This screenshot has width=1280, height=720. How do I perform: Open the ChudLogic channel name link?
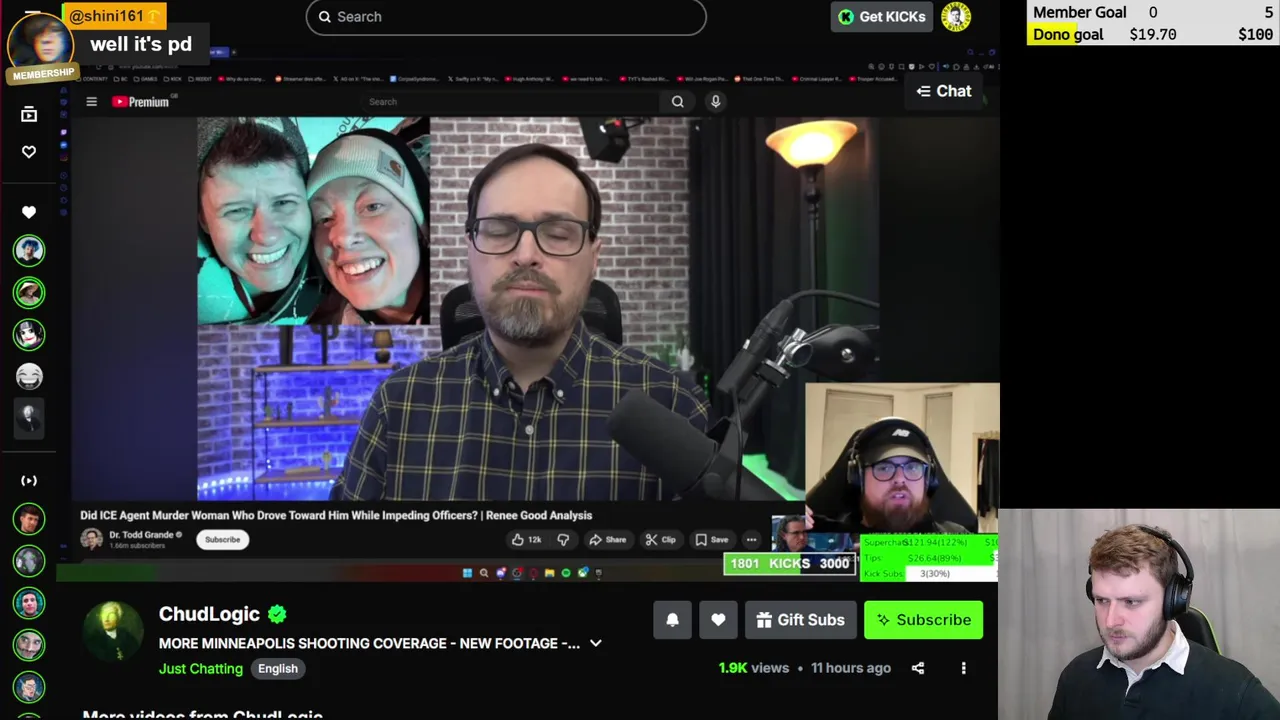click(x=209, y=614)
